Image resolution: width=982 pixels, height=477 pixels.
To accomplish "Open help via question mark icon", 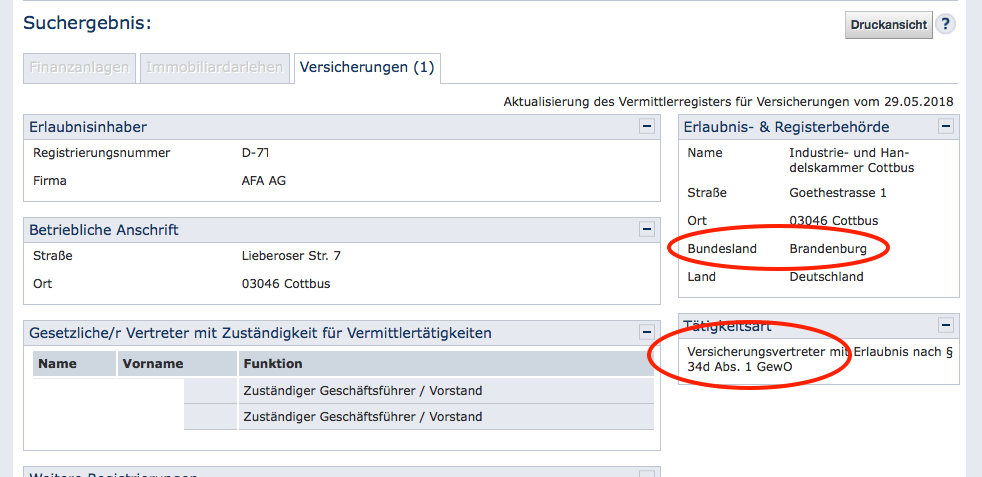I will point(945,25).
